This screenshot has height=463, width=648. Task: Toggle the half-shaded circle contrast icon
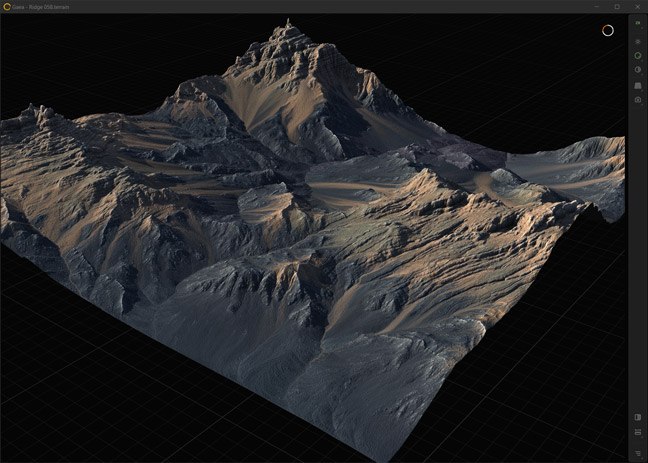(638, 70)
